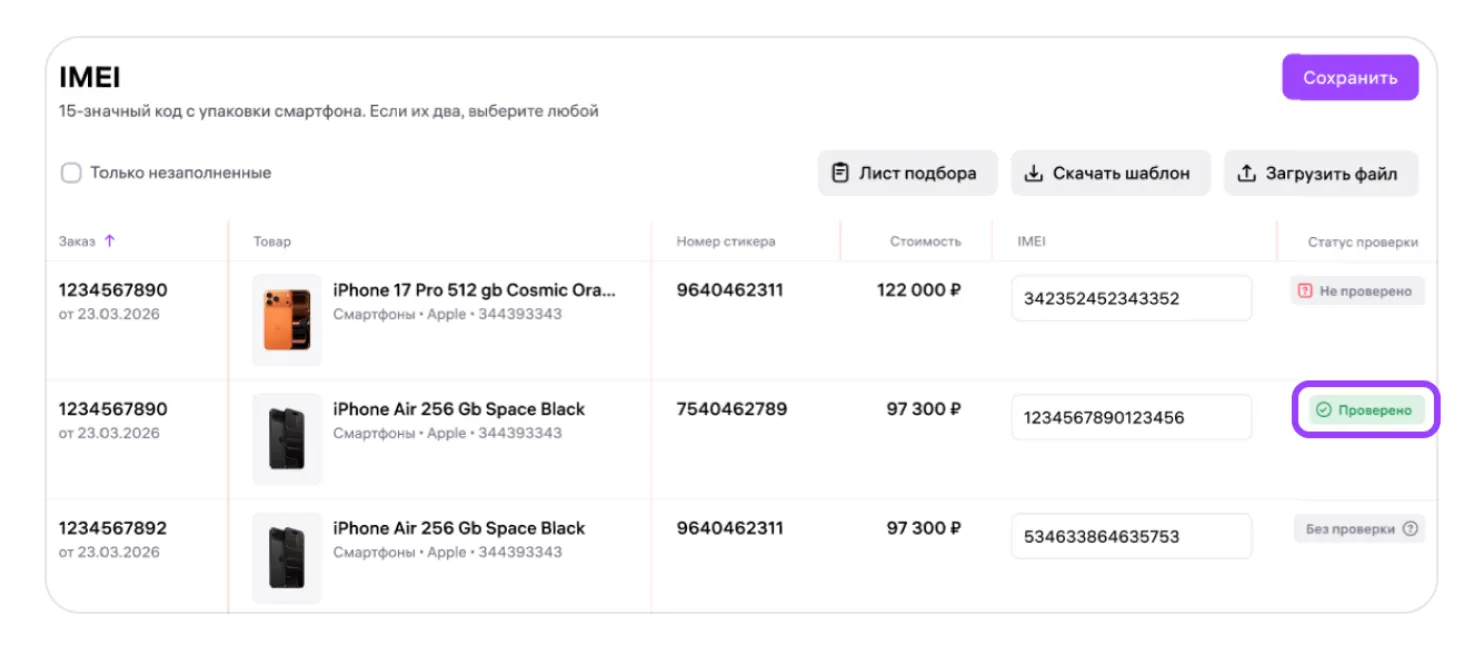Click the Статус проверки column header

coord(1362,242)
